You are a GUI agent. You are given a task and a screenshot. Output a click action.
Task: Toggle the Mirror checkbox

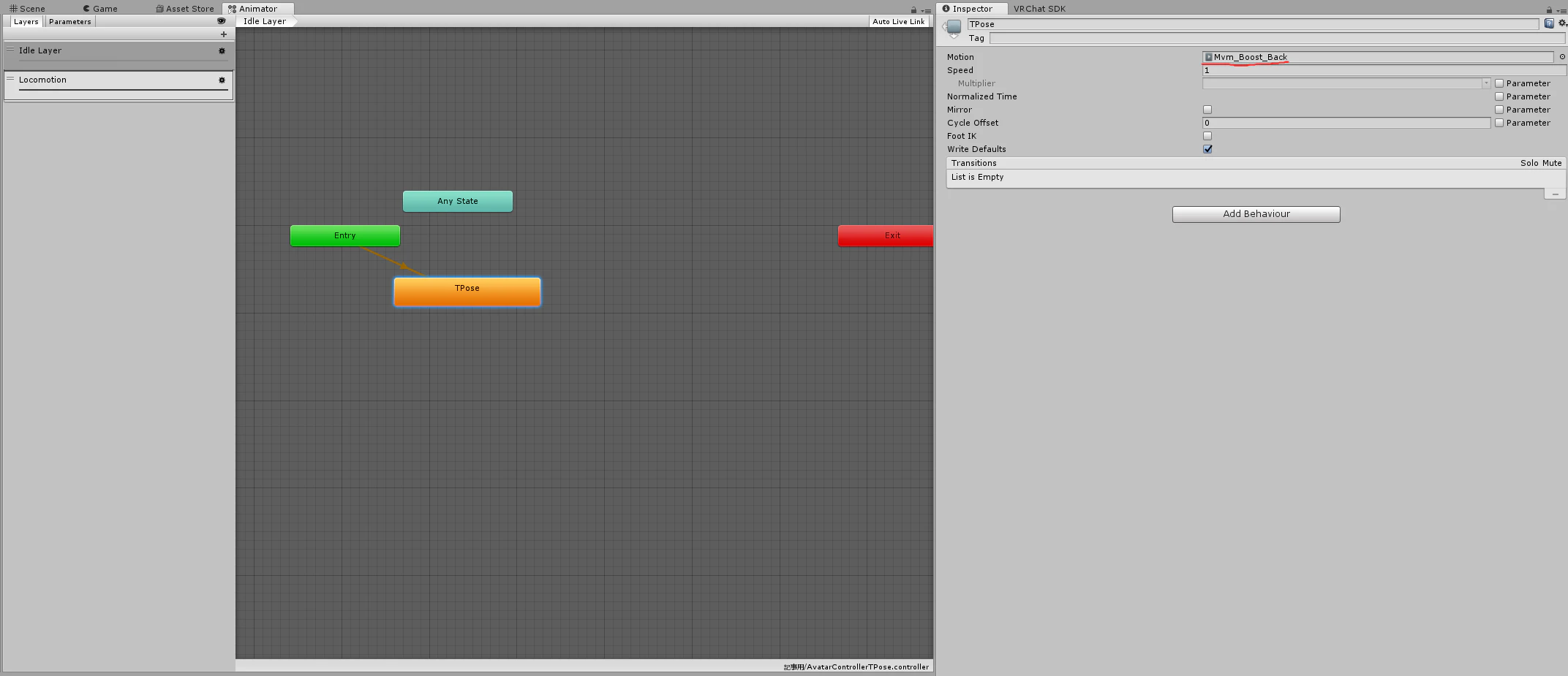(1207, 110)
